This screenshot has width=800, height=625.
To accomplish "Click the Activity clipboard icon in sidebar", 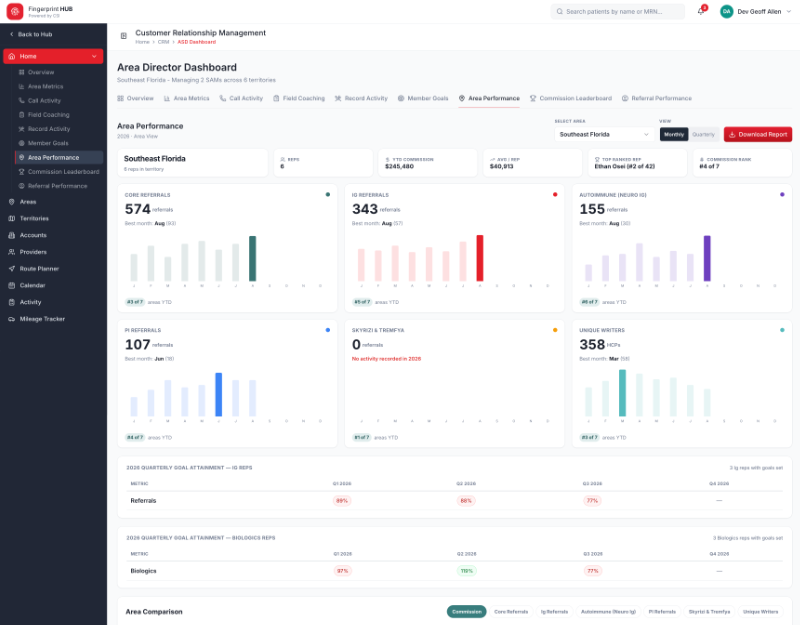I will point(11,302).
